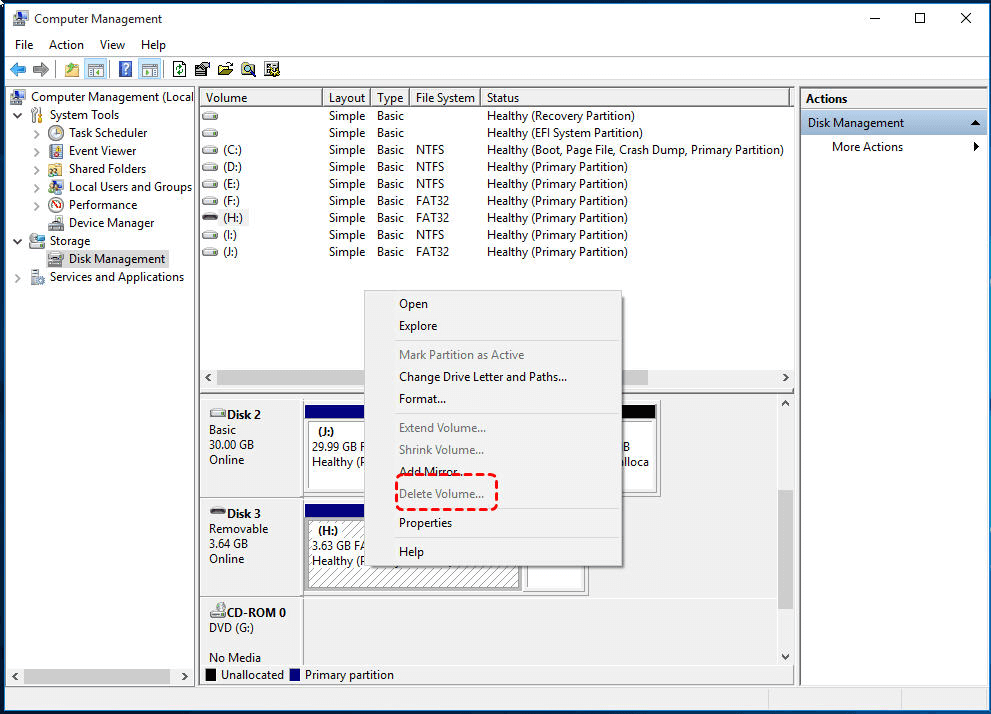The height and width of the screenshot is (714, 991).
Task: Click the Forward arrow toolbar icon
Action: click(x=41, y=70)
